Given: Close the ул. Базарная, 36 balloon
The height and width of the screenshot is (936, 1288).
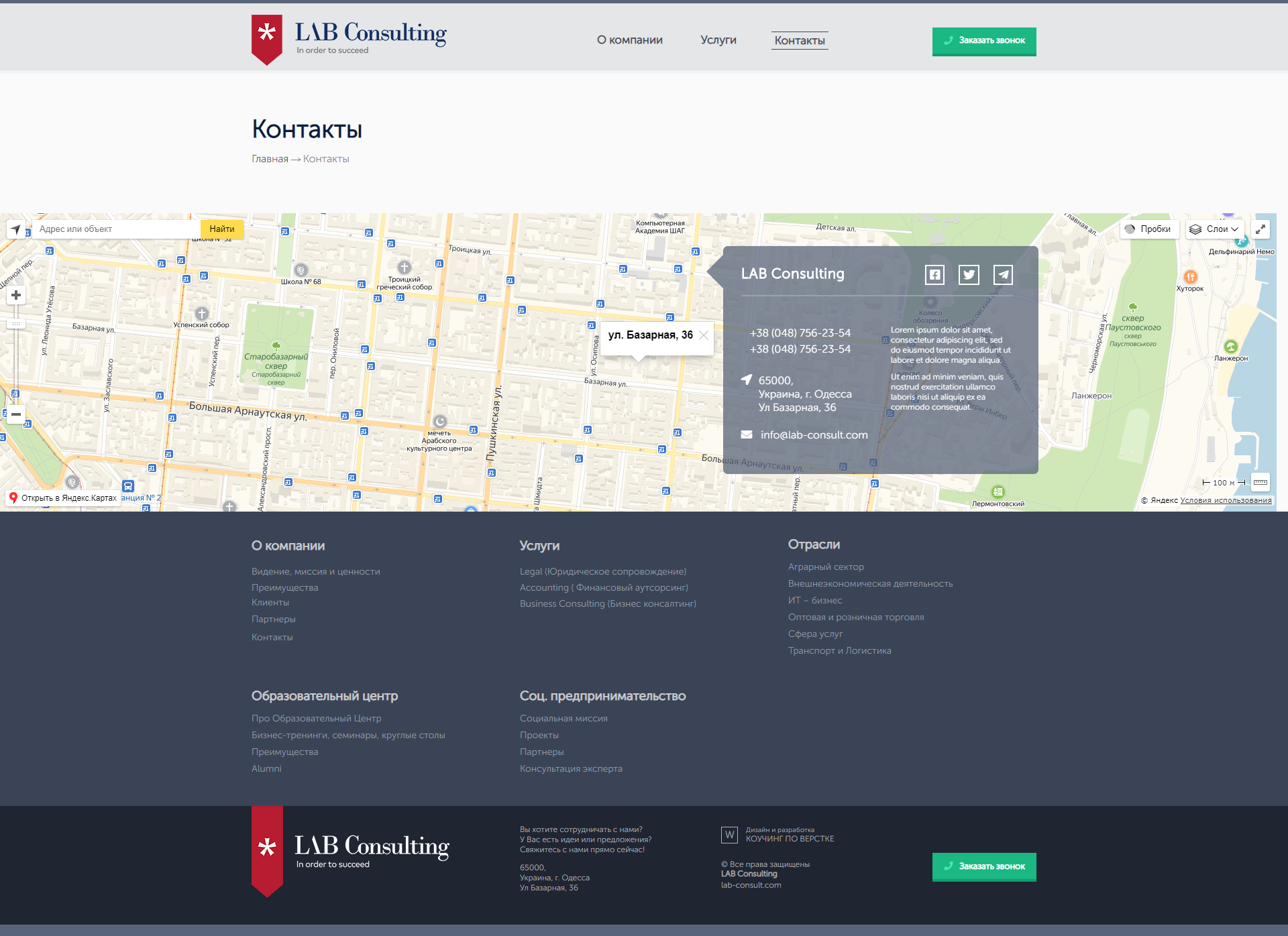Looking at the screenshot, I should tap(704, 335).
